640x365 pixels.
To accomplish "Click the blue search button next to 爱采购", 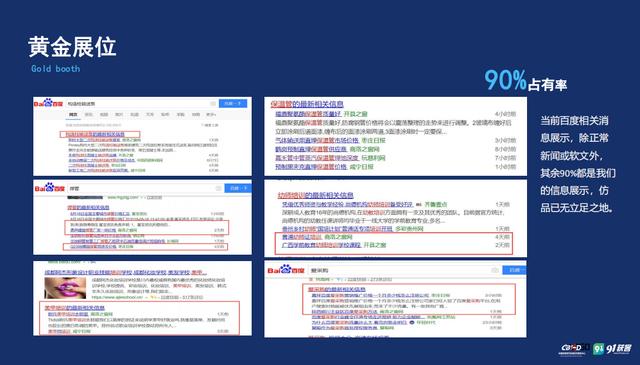I will coord(514,270).
